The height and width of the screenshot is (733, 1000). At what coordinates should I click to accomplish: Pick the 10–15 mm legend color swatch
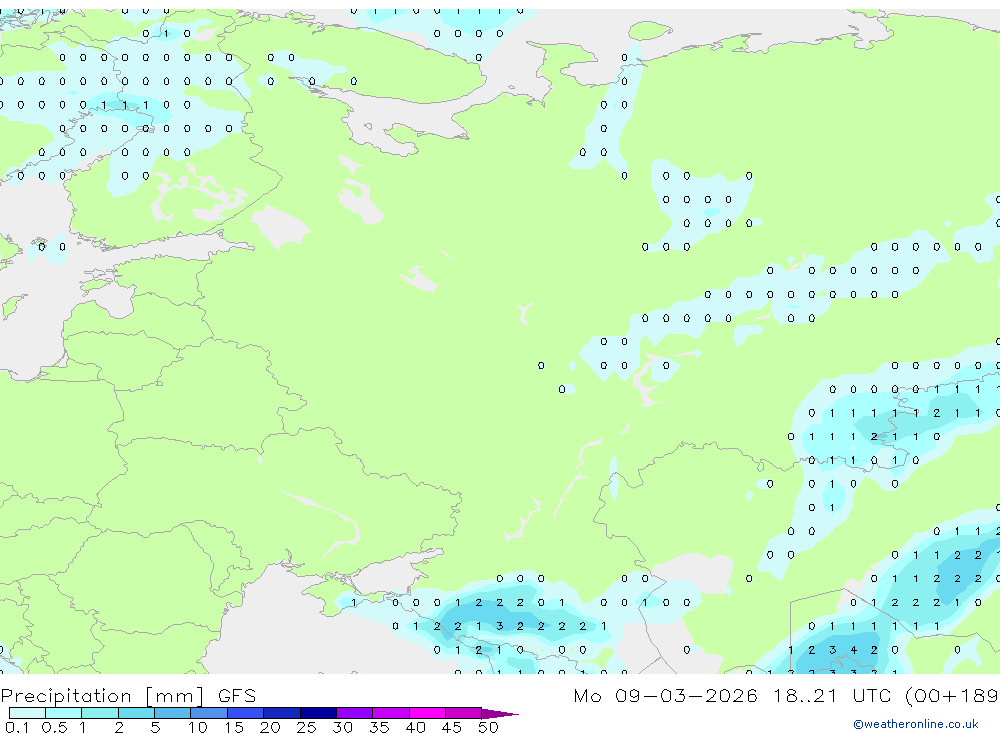click(209, 713)
